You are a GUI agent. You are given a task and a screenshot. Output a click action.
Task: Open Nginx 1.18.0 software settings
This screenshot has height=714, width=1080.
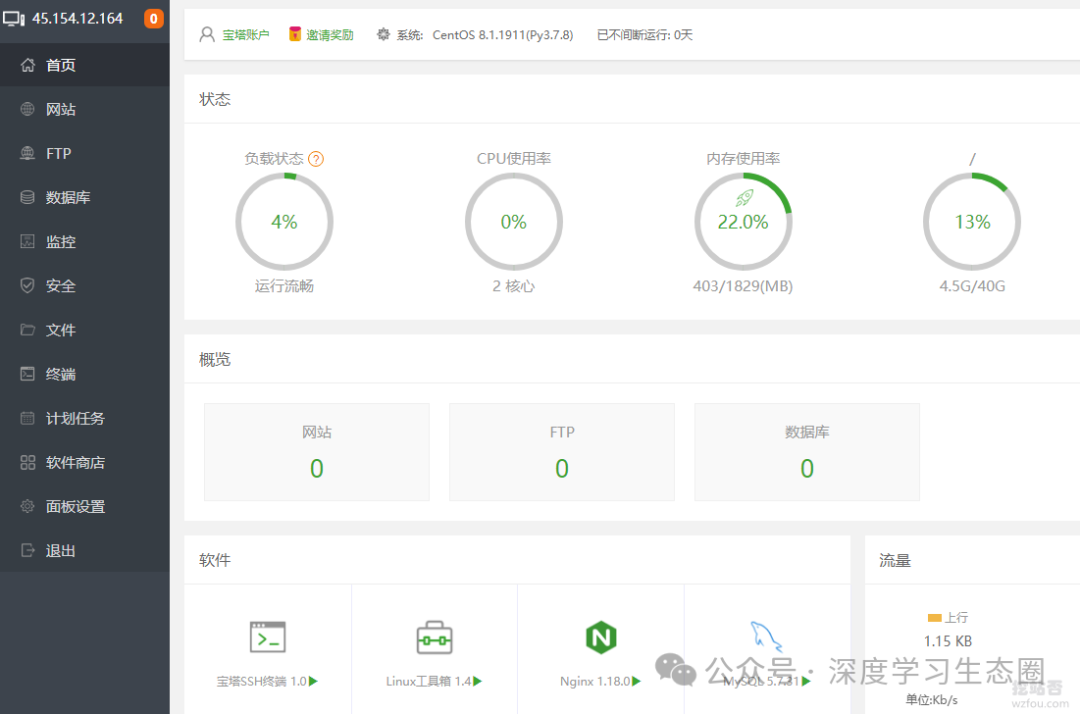click(601, 636)
